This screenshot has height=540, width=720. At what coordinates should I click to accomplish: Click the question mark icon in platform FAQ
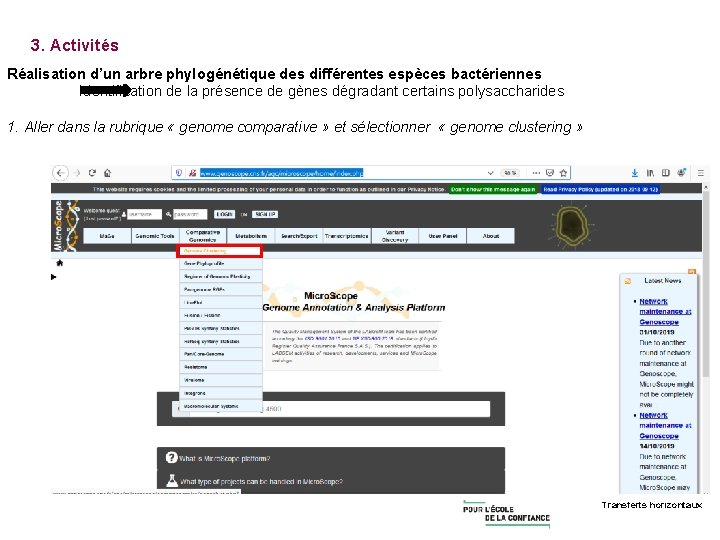(171, 458)
